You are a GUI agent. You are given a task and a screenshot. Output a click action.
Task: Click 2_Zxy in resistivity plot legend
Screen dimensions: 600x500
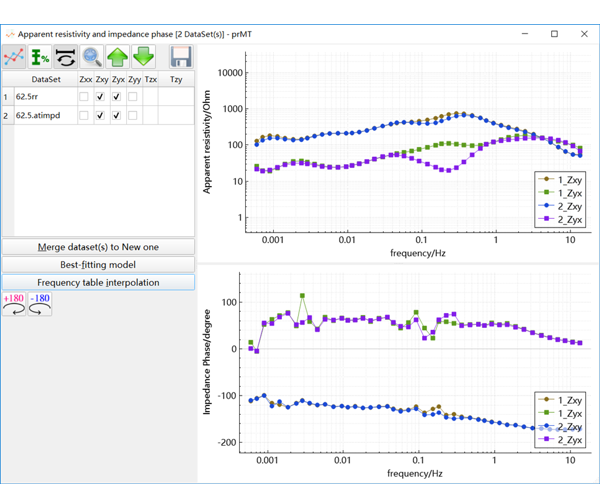tap(560, 207)
